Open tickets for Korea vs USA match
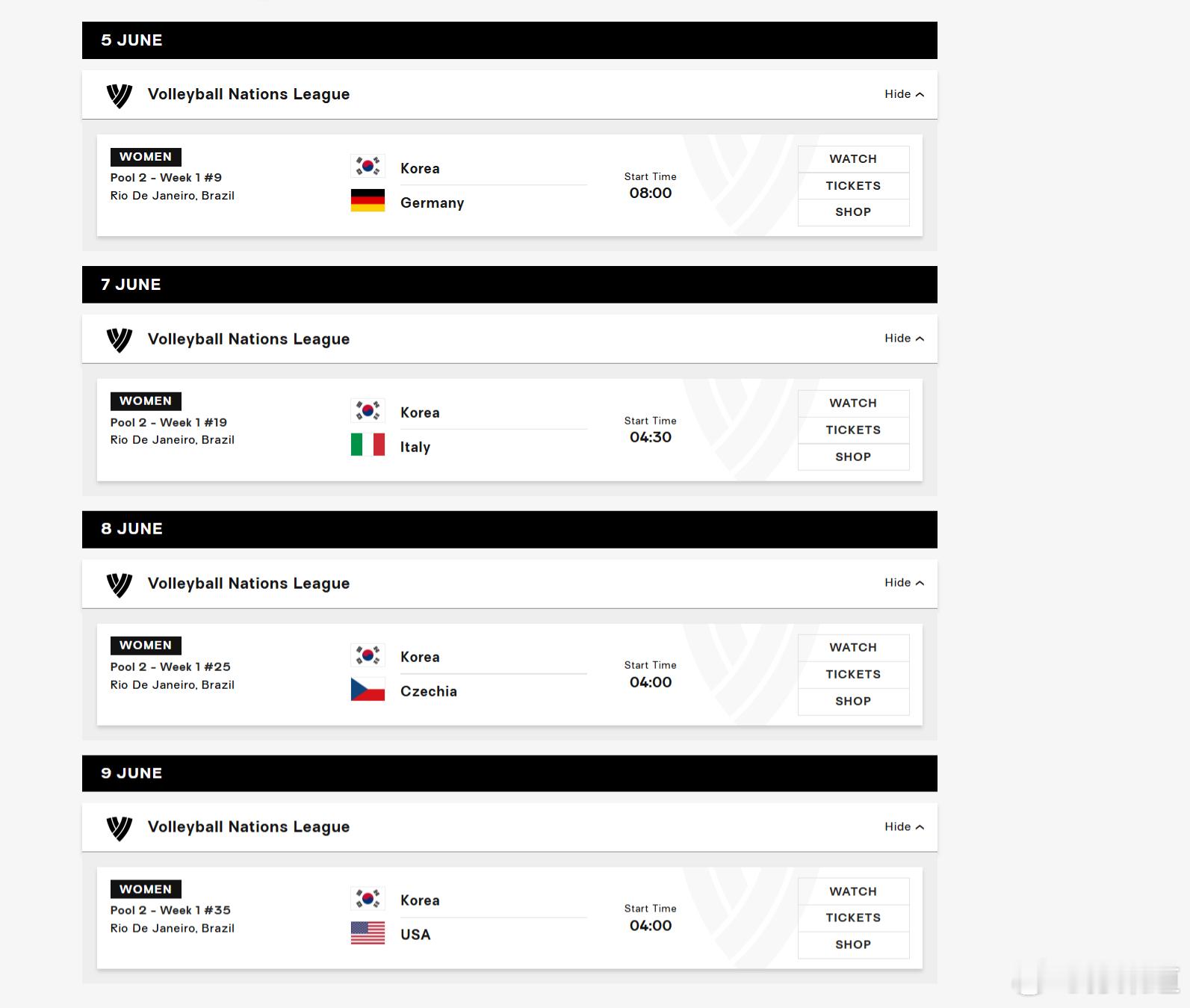The image size is (1190, 1008). click(x=853, y=918)
